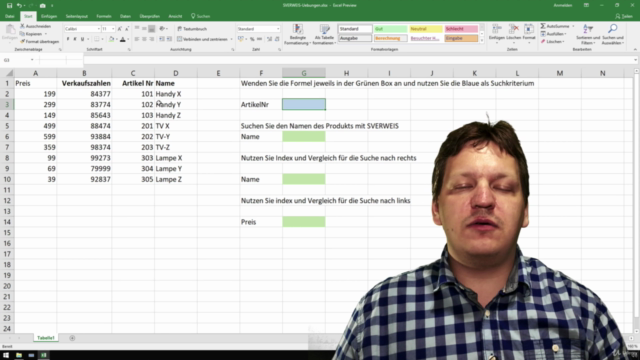This screenshot has width=640, height=360.
Task: Open Löschen eraser dropdown in Bearbeiten
Action: tap(552, 42)
